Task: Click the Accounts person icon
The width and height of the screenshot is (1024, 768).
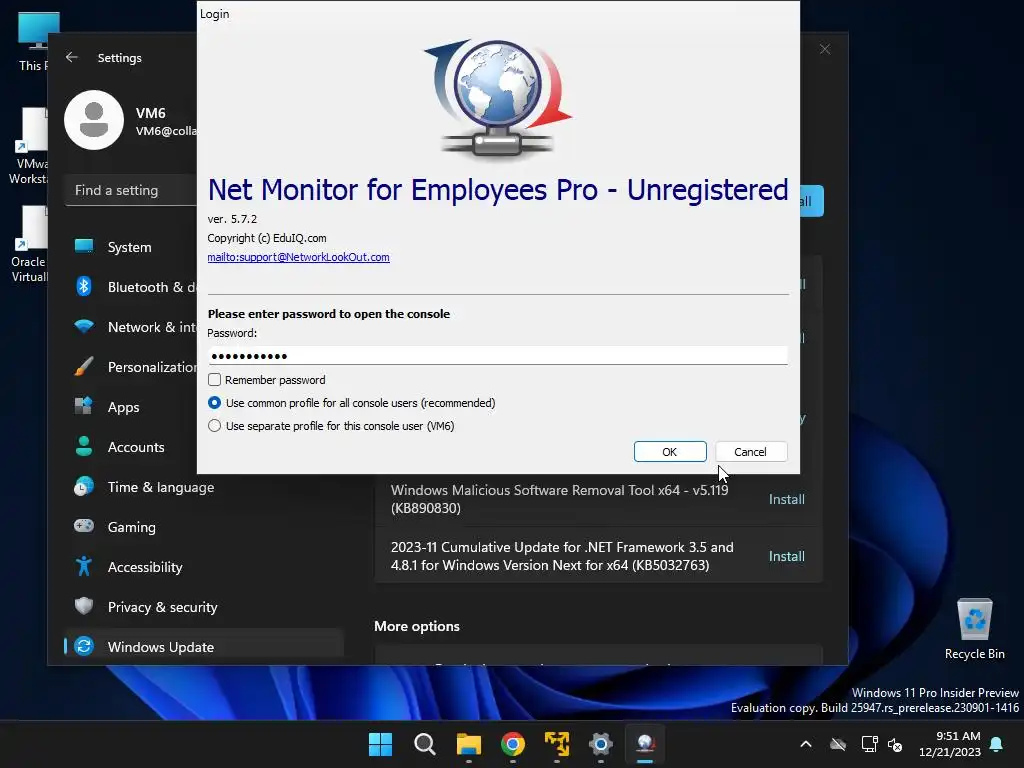Action: point(84,446)
